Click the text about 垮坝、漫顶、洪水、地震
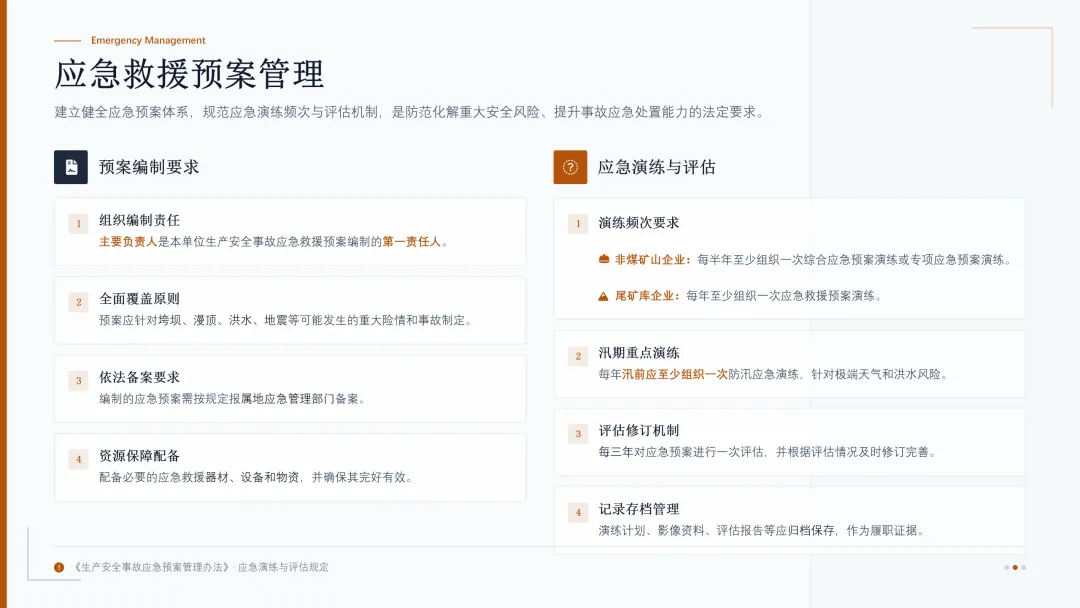 pos(285,320)
